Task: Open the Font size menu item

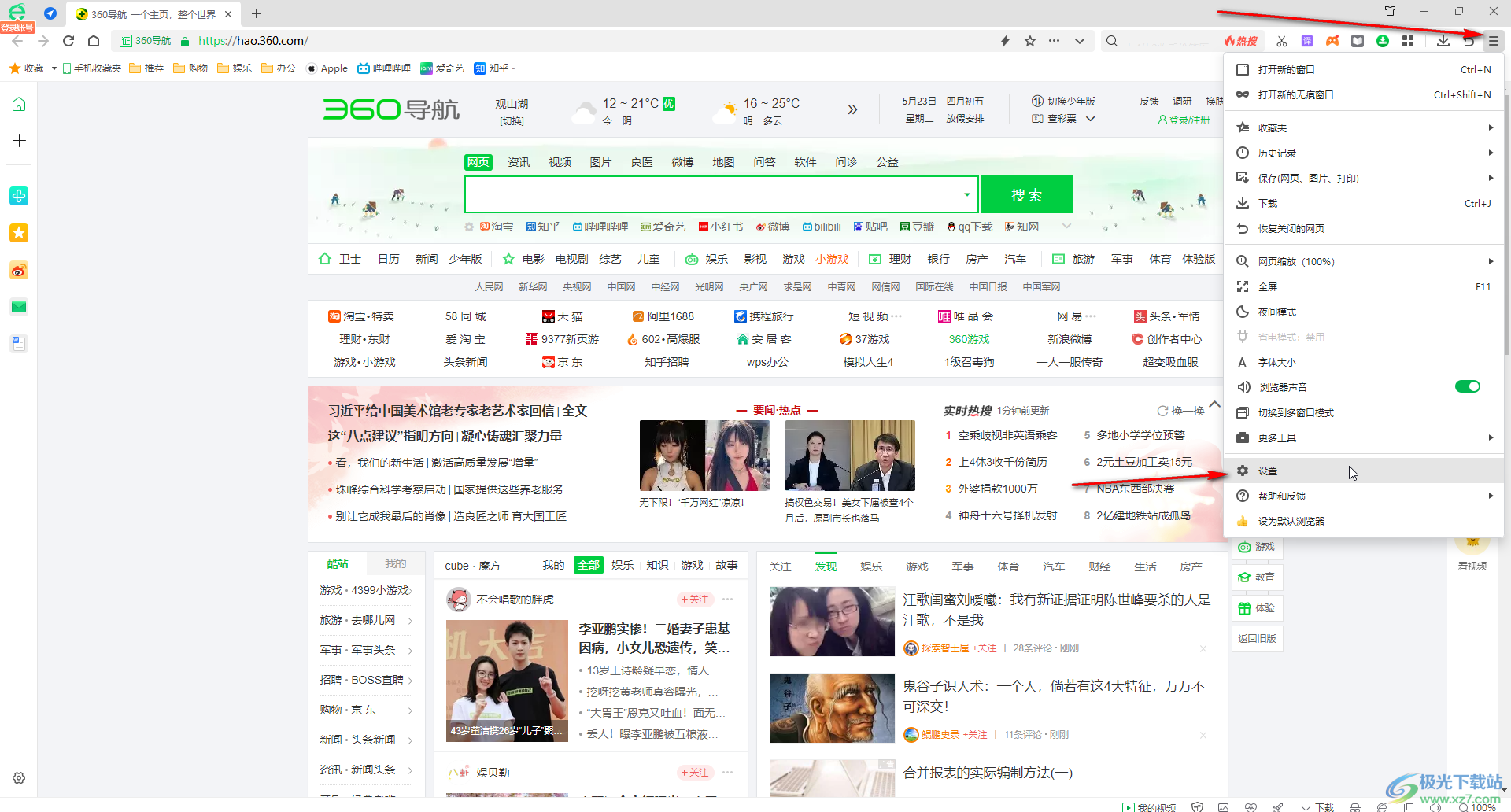Action: coord(1364,362)
